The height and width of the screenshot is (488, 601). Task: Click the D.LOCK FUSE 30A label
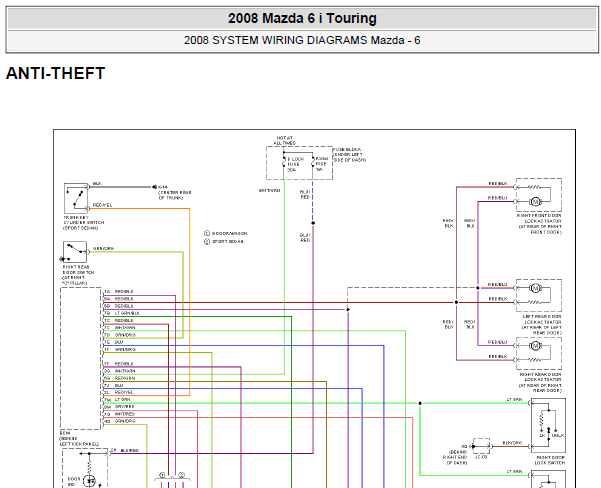[295, 164]
